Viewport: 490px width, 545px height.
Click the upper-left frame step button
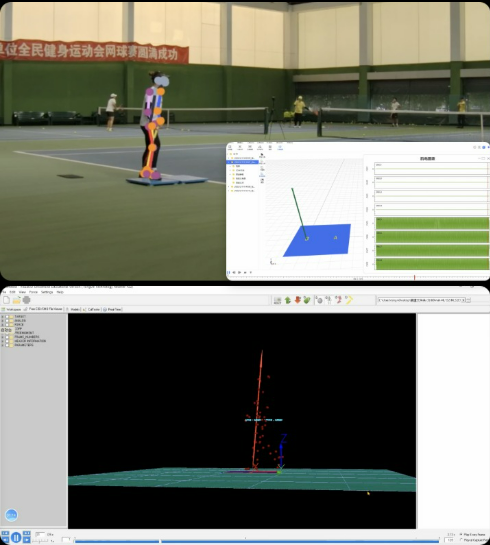[x=5, y=534]
